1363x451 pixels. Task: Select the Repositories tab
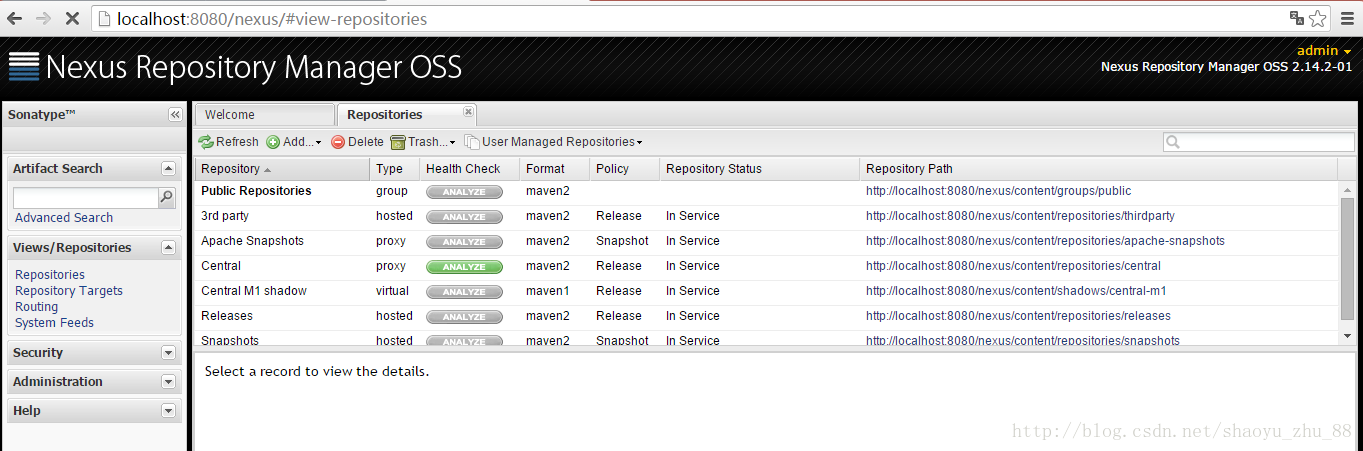click(406, 115)
